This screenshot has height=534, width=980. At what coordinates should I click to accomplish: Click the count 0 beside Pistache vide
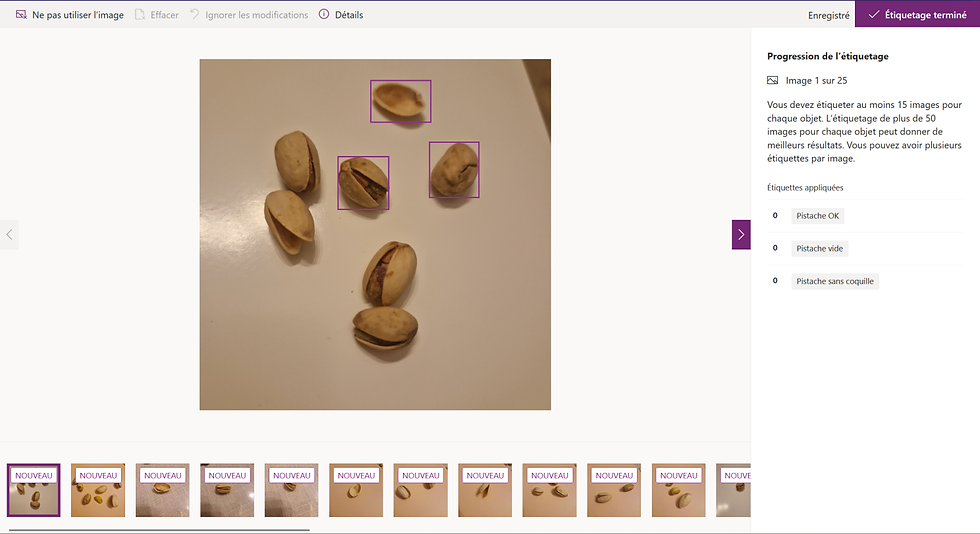point(775,248)
